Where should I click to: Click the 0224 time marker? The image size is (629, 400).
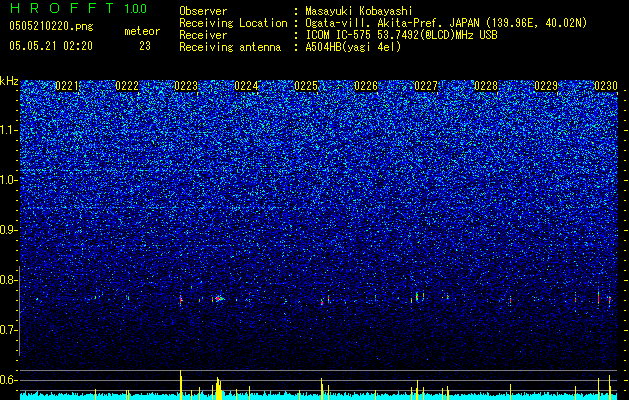246,86
